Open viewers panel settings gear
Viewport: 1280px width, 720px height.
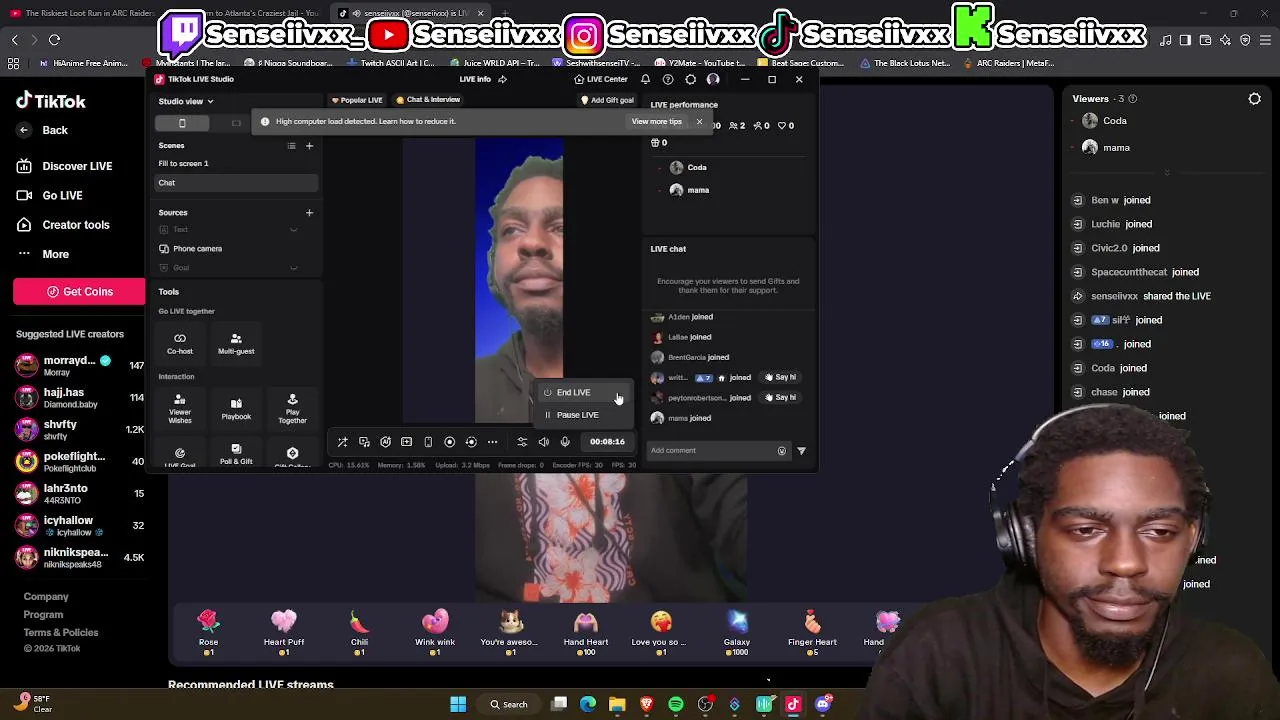pyautogui.click(x=1255, y=99)
